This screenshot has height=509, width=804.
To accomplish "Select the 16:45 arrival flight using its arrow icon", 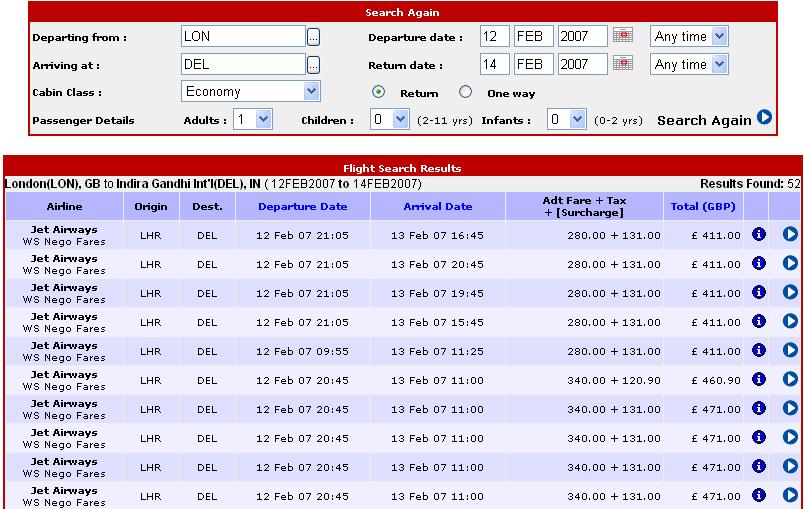I will [790, 234].
